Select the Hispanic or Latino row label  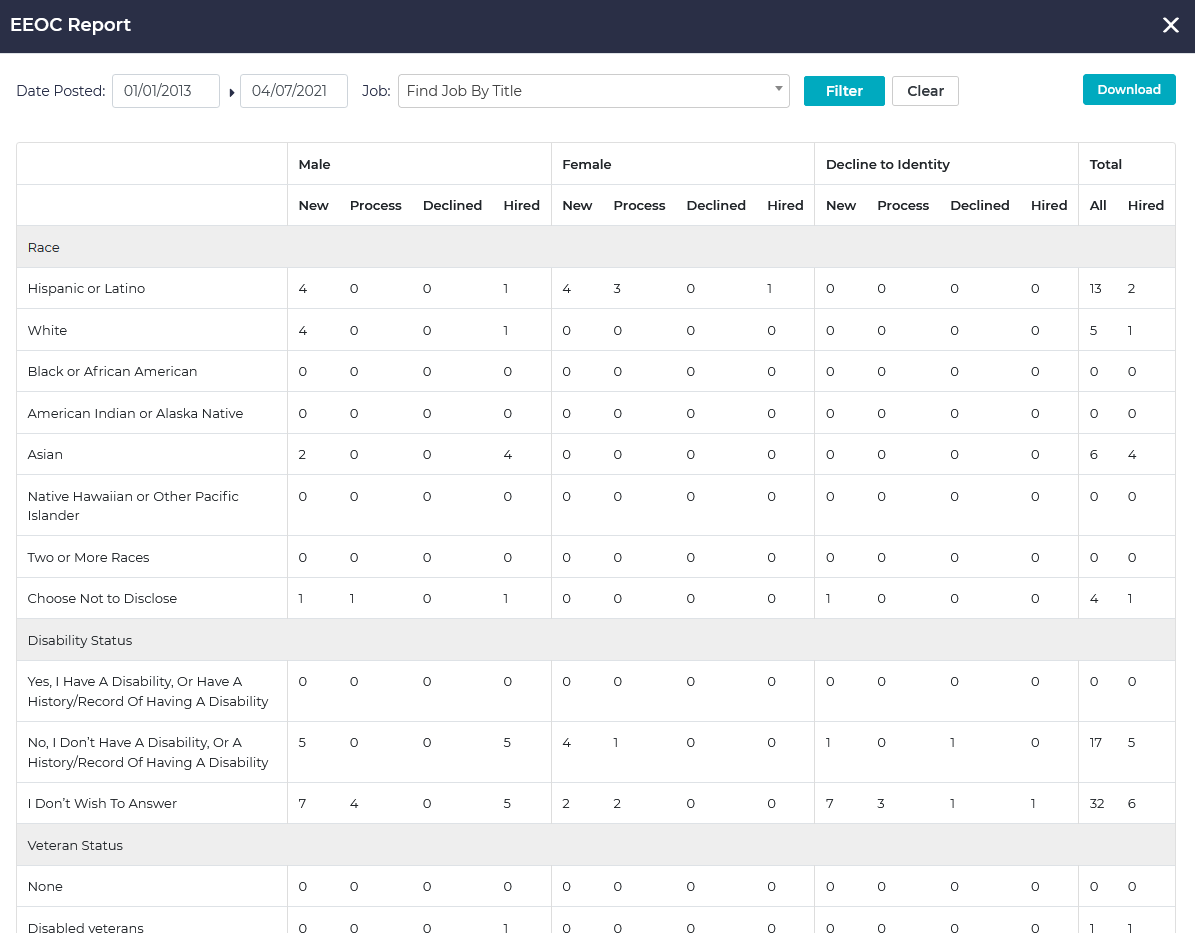(87, 289)
